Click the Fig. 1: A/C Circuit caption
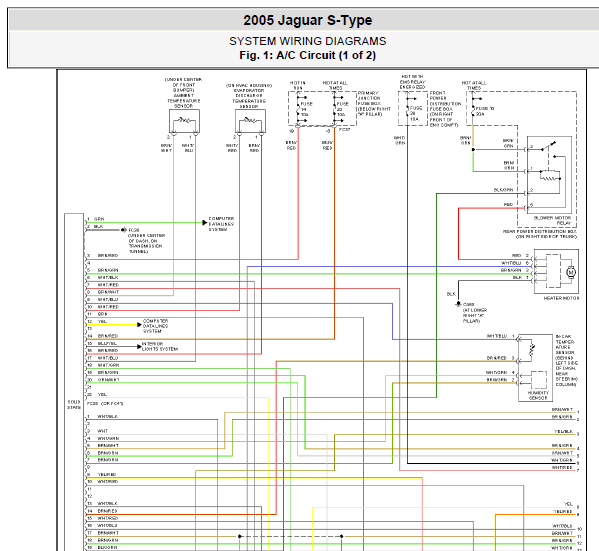Screen dimensions: 599x551 tap(308, 55)
